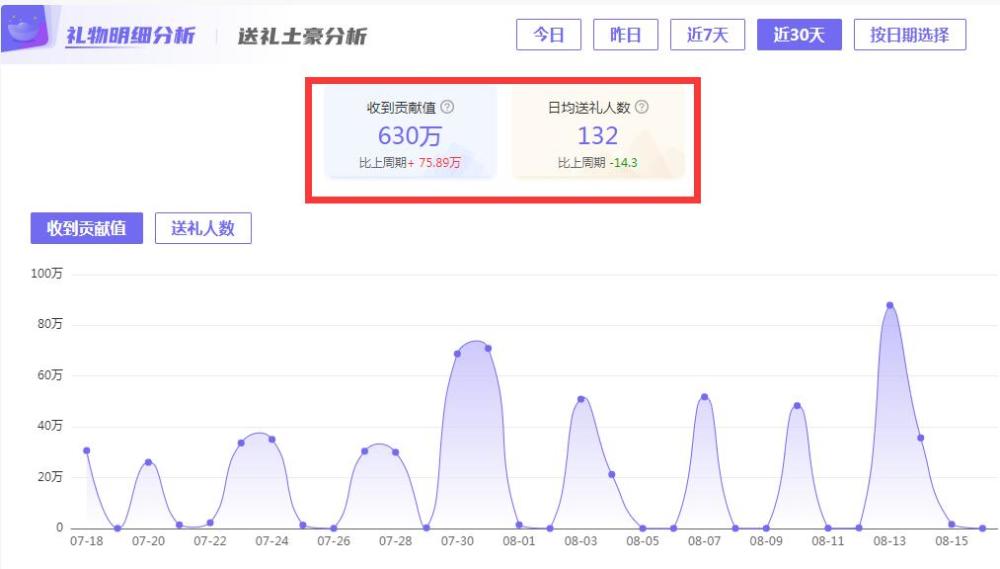The height and width of the screenshot is (569, 1000).
Task: Show the 送礼人数 chart tab
Action: click(203, 228)
